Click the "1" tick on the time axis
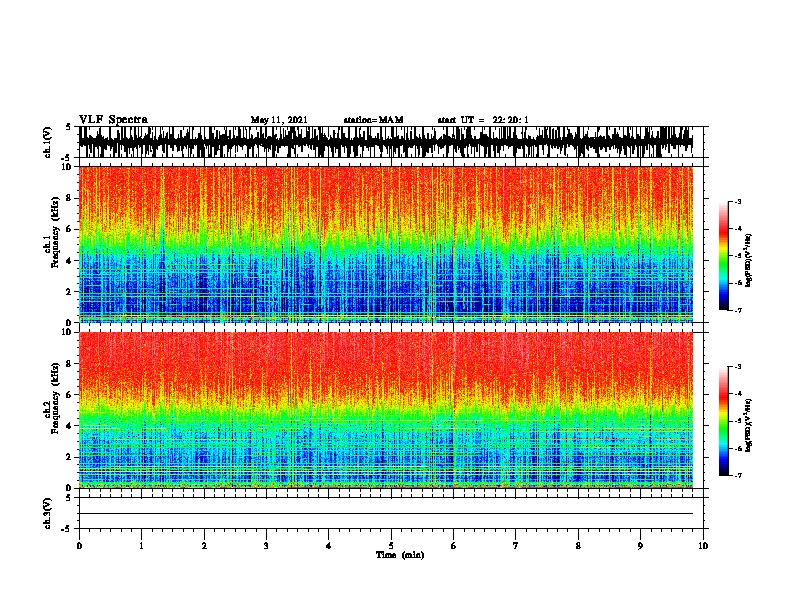The width and height of the screenshot is (792, 612). click(142, 546)
